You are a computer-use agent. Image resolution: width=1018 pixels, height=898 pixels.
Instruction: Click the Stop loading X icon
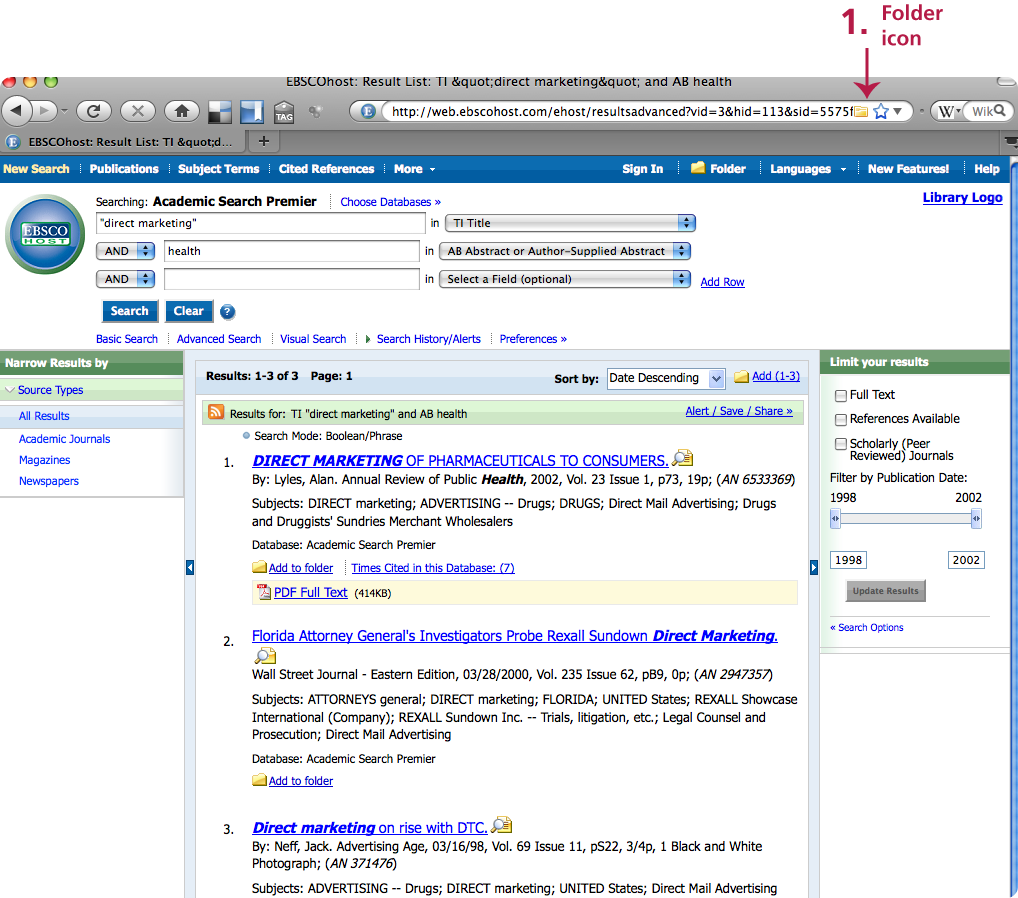(138, 111)
